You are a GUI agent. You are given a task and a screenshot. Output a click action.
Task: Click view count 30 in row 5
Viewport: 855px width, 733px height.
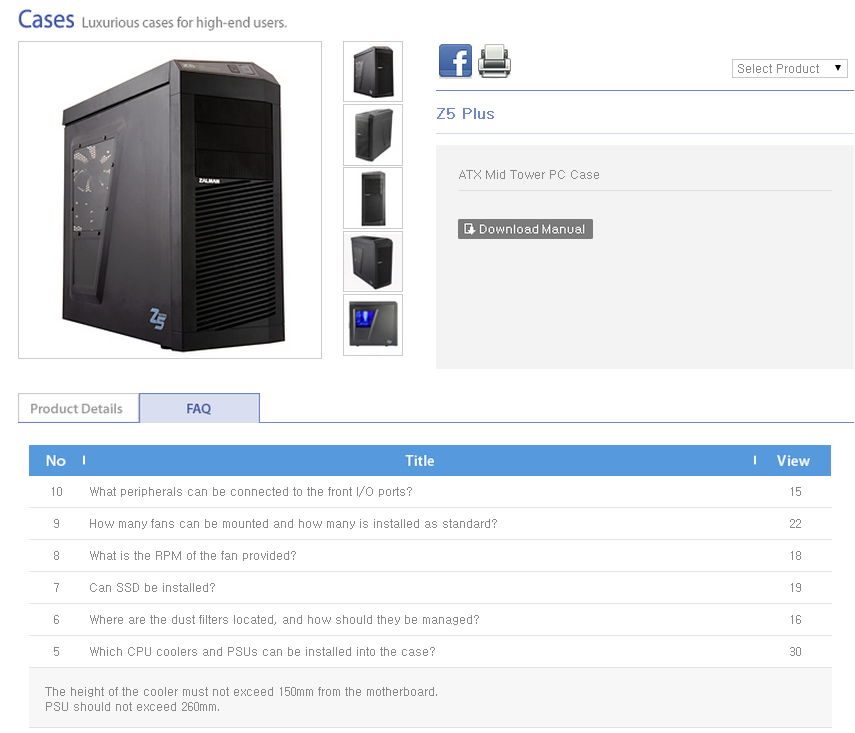(x=795, y=652)
